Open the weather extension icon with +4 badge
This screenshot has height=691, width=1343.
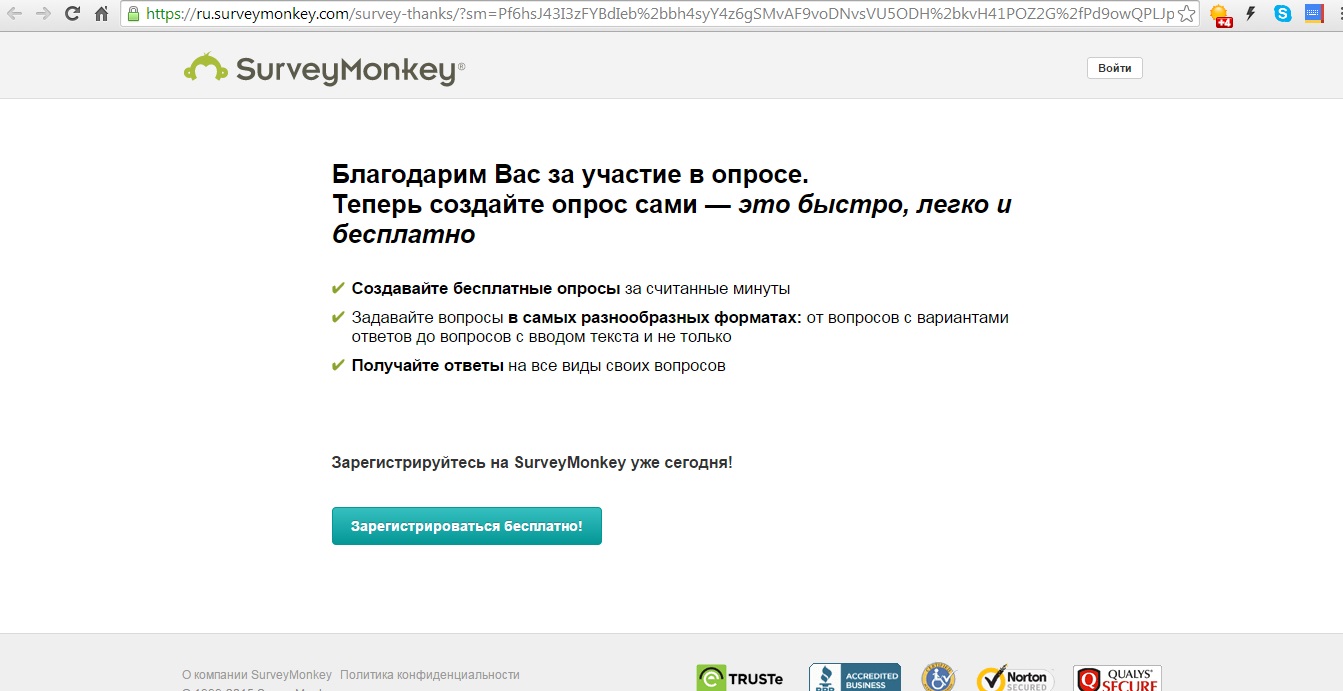tap(1221, 15)
